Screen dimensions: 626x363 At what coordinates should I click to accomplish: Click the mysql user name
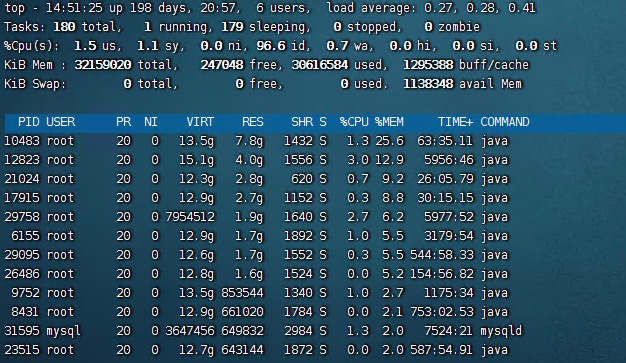coord(64,331)
